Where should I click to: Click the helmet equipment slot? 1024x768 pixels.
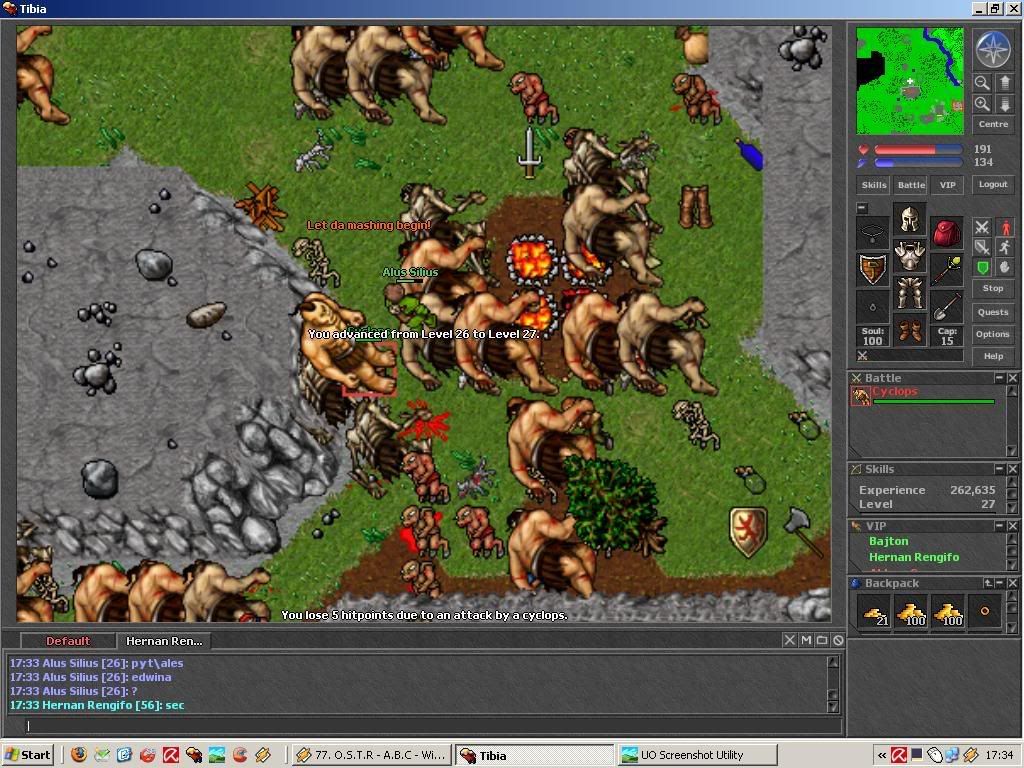pos(910,219)
